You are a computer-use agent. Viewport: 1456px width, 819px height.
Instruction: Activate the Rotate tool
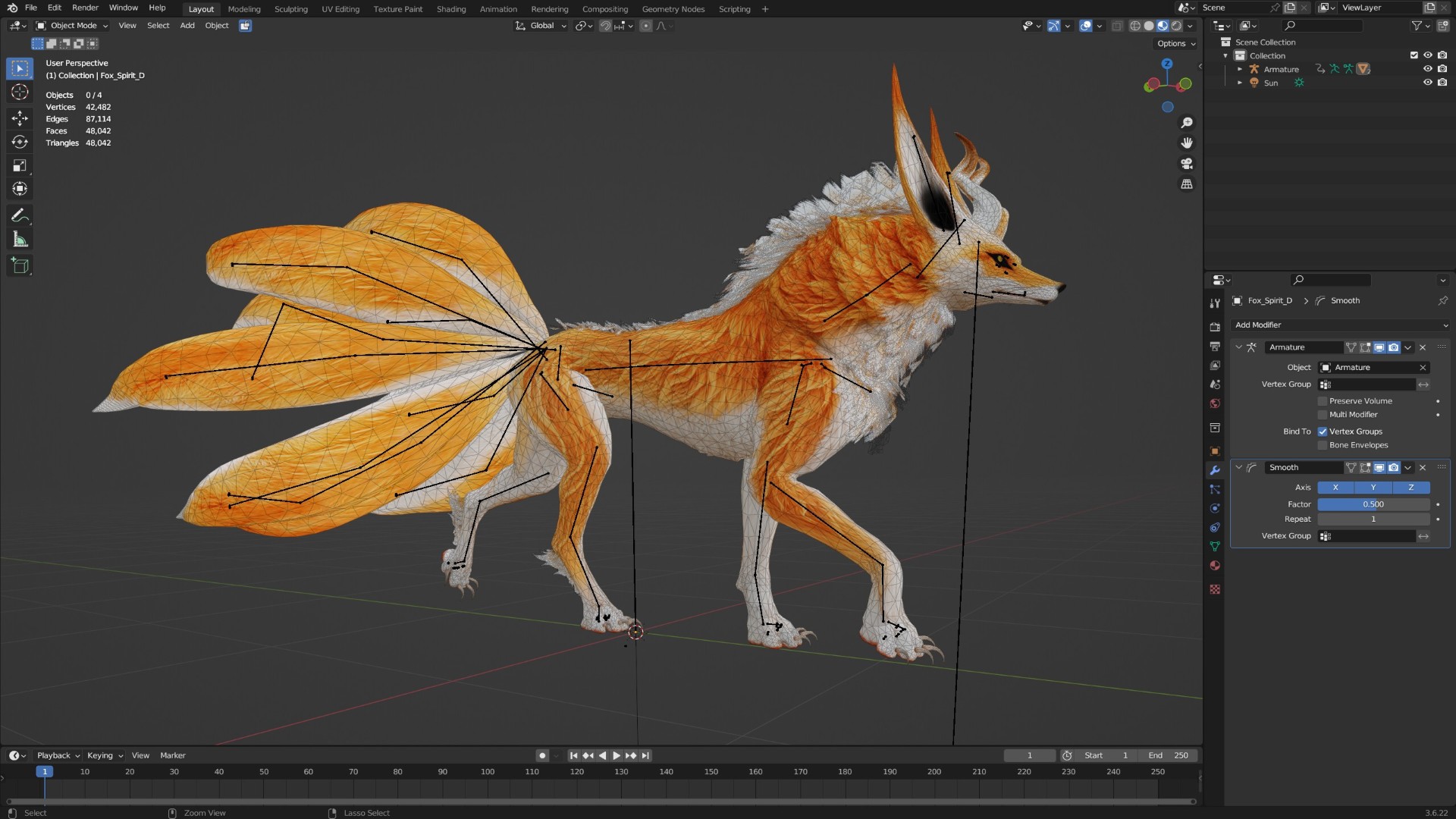[20, 142]
